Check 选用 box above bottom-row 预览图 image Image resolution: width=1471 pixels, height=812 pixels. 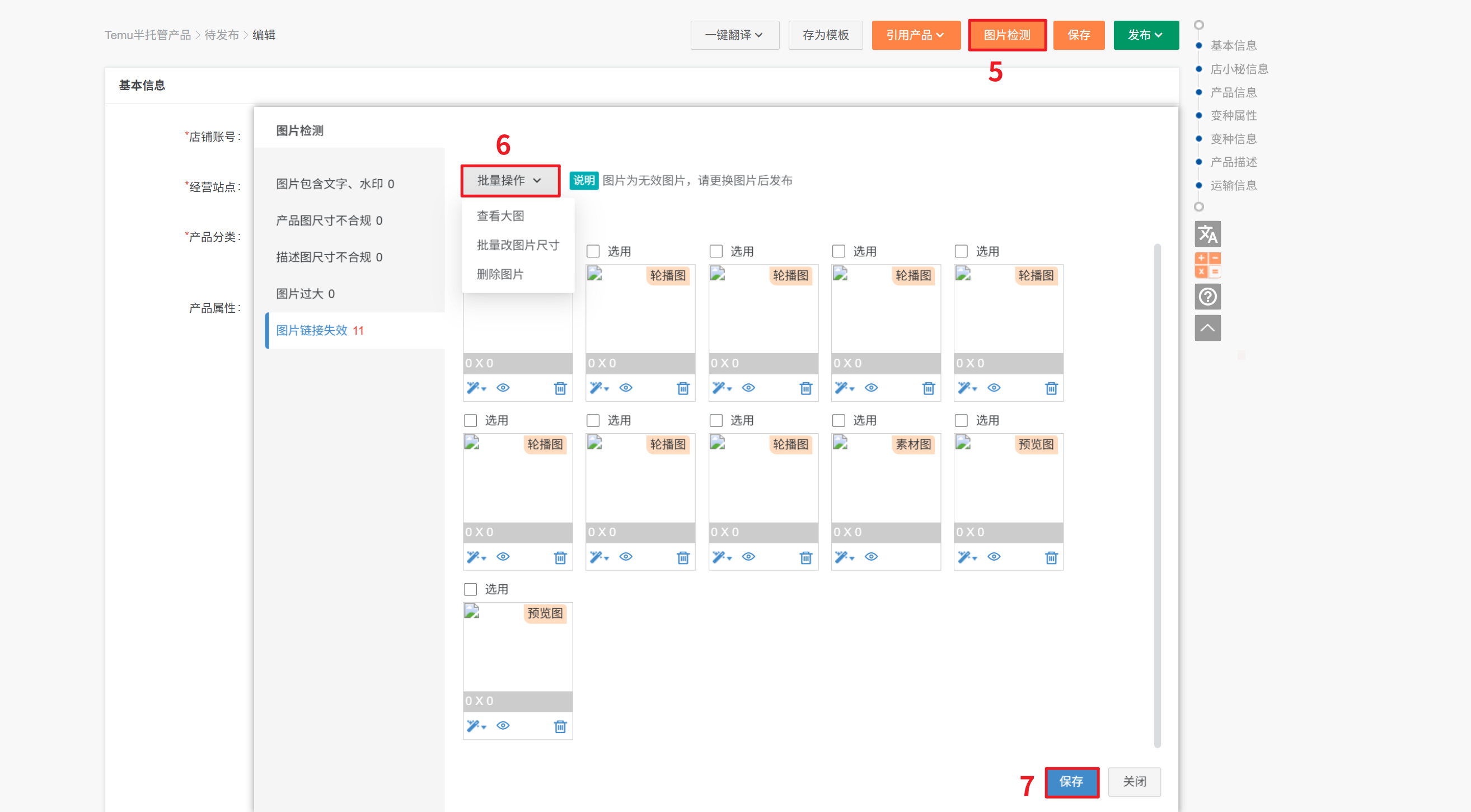click(x=470, y=589)
